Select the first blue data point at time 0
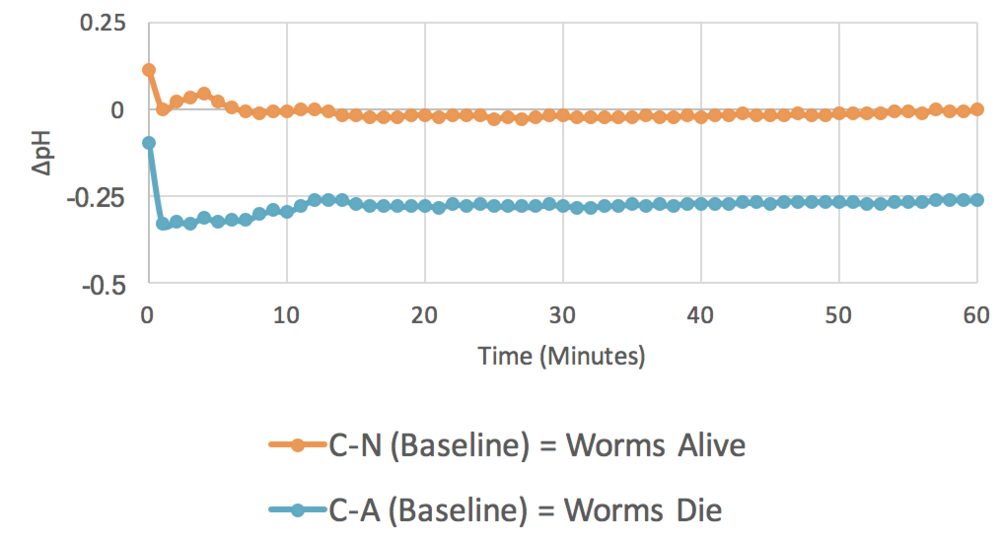Image resolution: width=1000 pixels, height=538 pixels. (149, 143)
